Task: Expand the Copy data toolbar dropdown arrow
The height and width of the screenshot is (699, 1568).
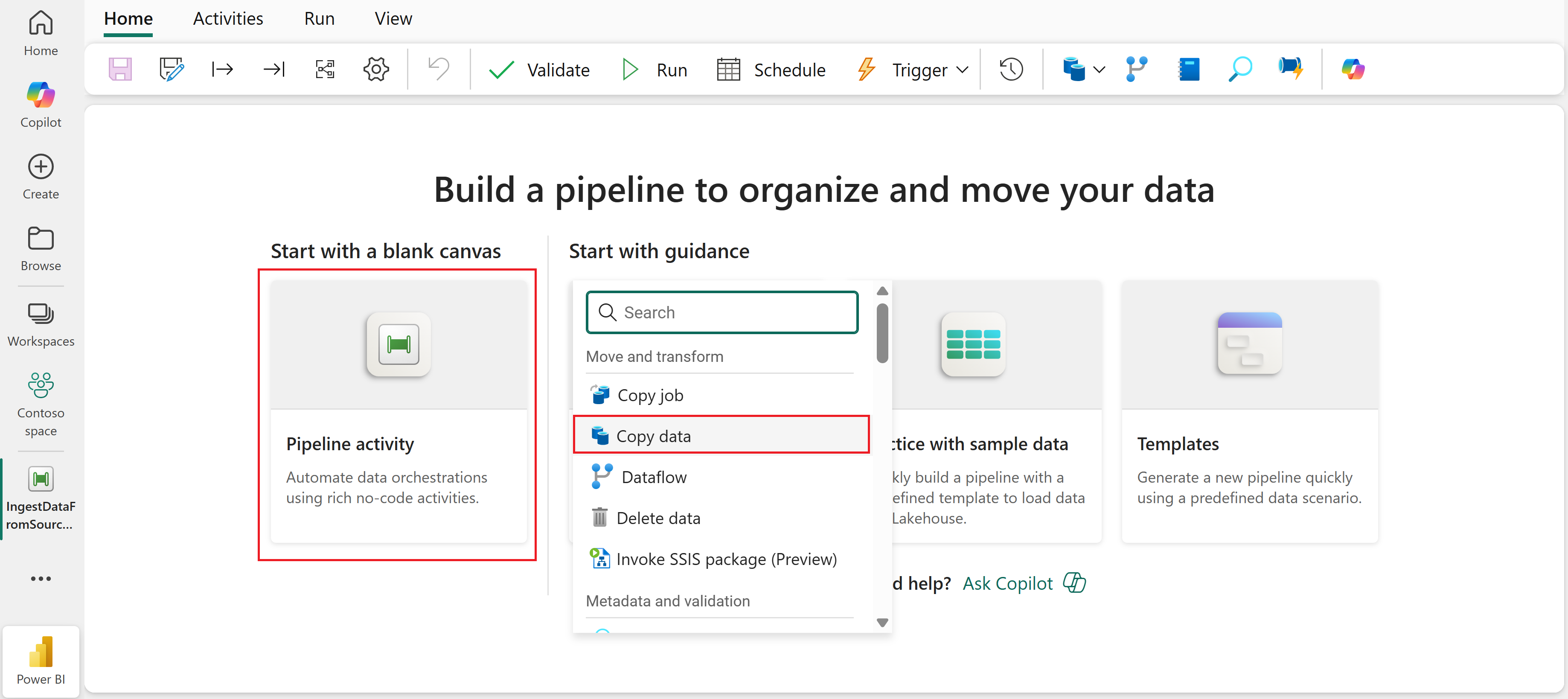Action: 1099,70
